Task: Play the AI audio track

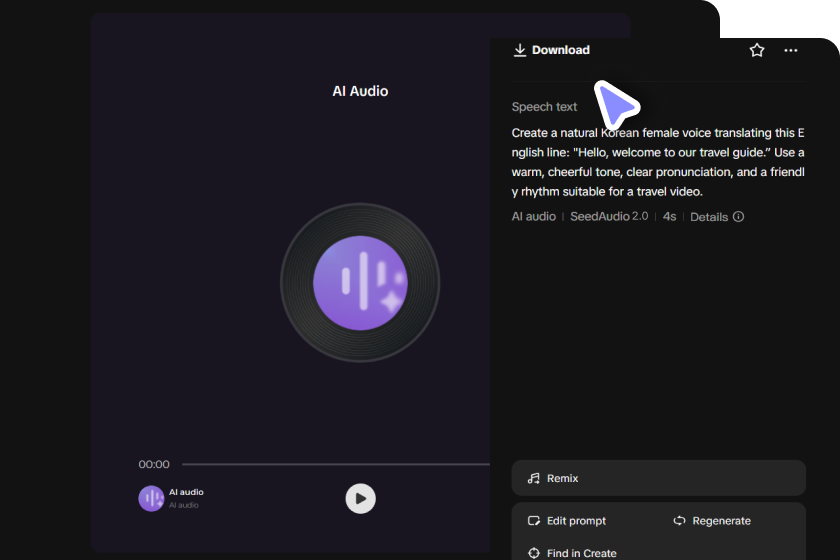Action: click(361, 498)
